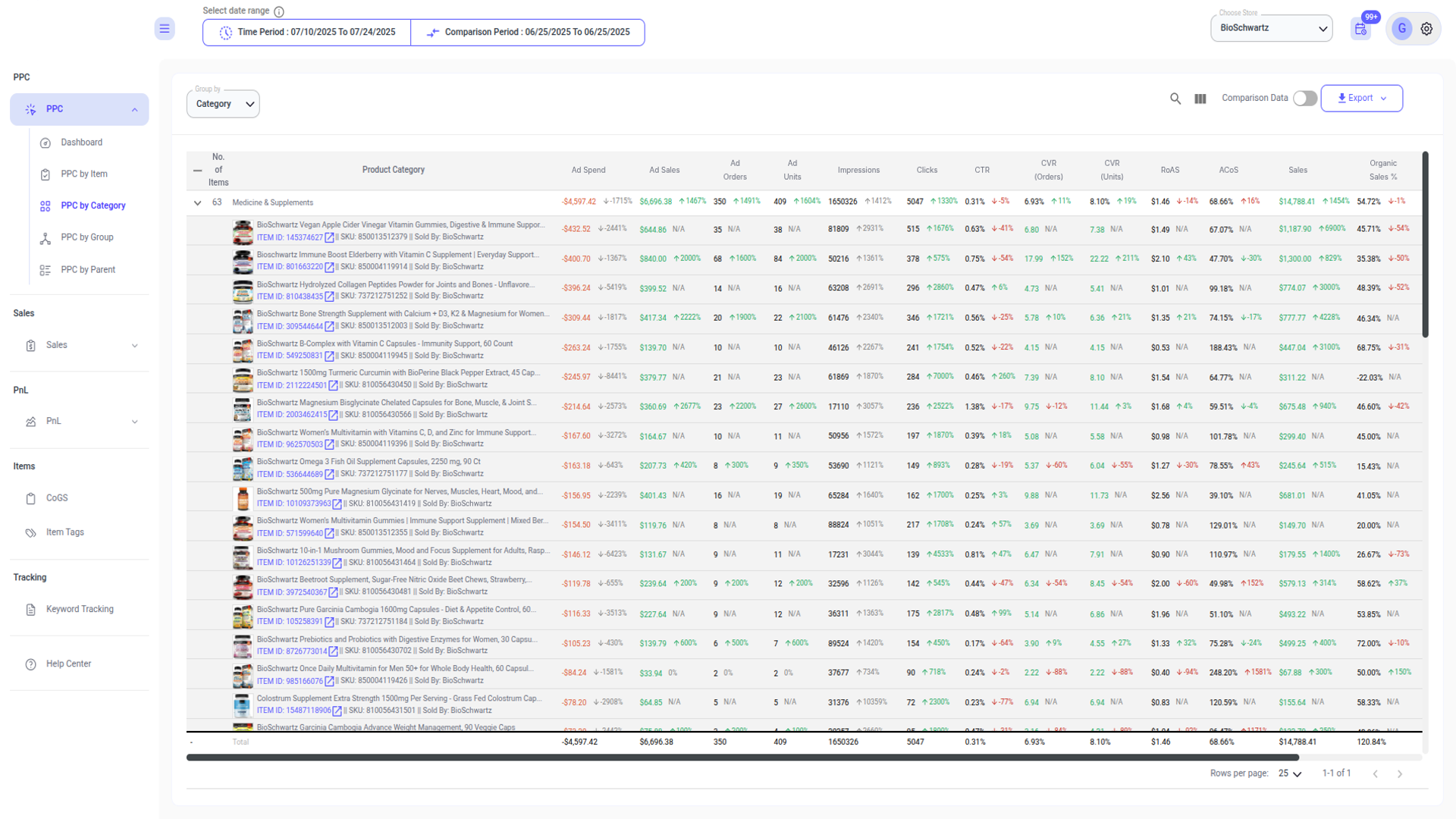This screenshot has width=1456, height=819.
Task: Click the Time Period date range button
Action: coord(307,33)
